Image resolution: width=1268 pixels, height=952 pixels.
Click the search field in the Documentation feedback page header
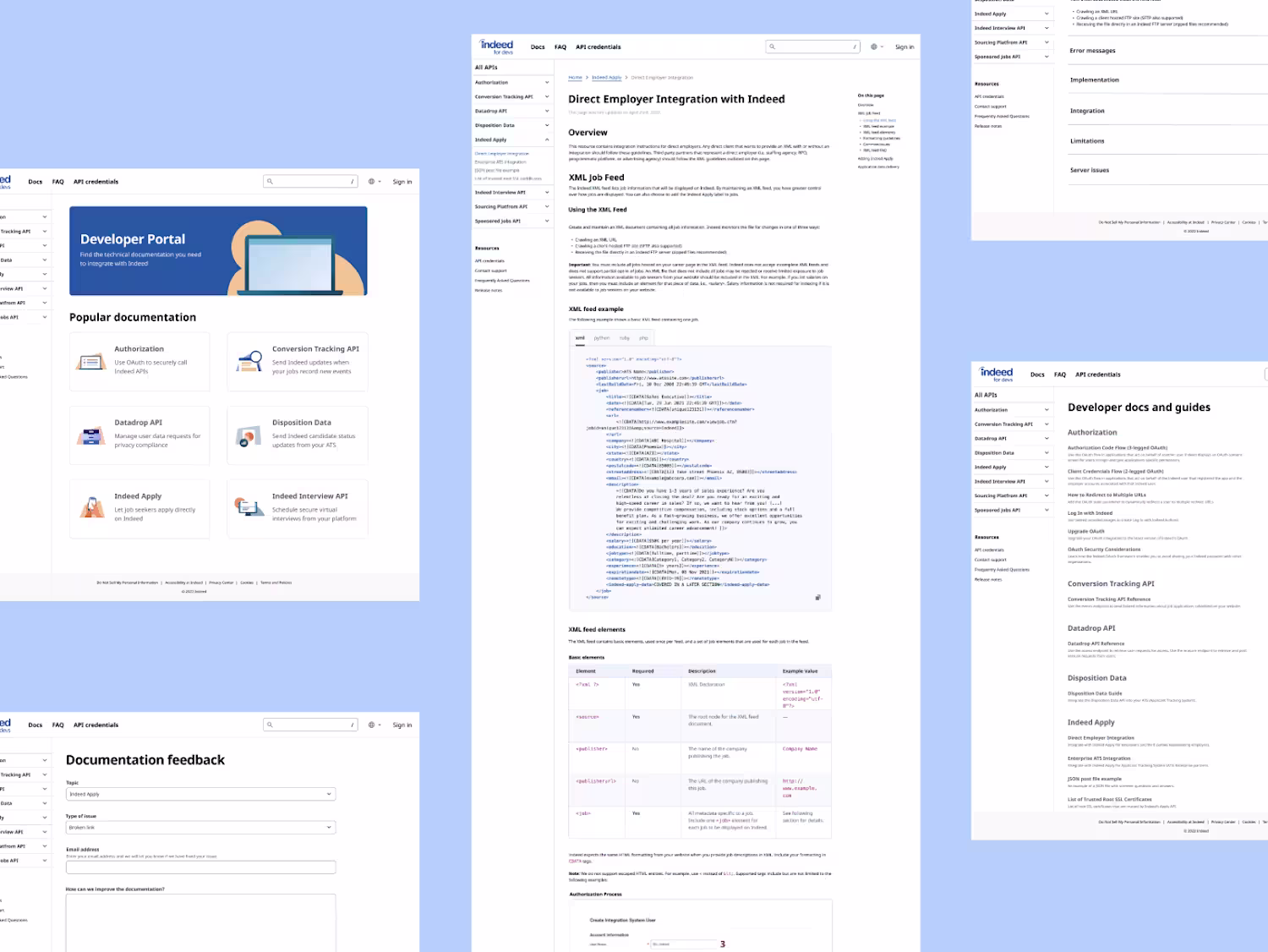311,725
